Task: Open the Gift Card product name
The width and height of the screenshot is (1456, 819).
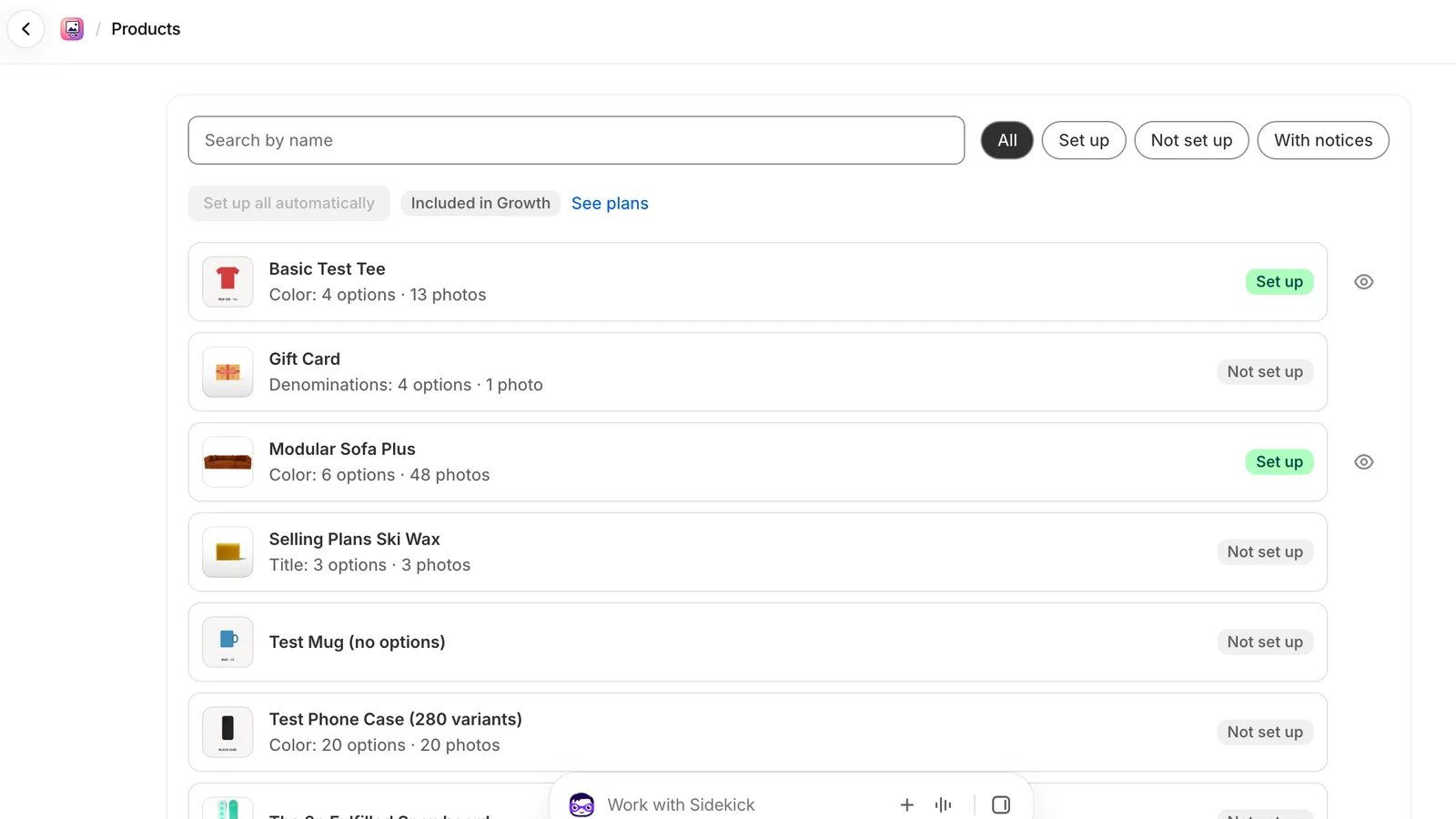Action: coord(305,359)
